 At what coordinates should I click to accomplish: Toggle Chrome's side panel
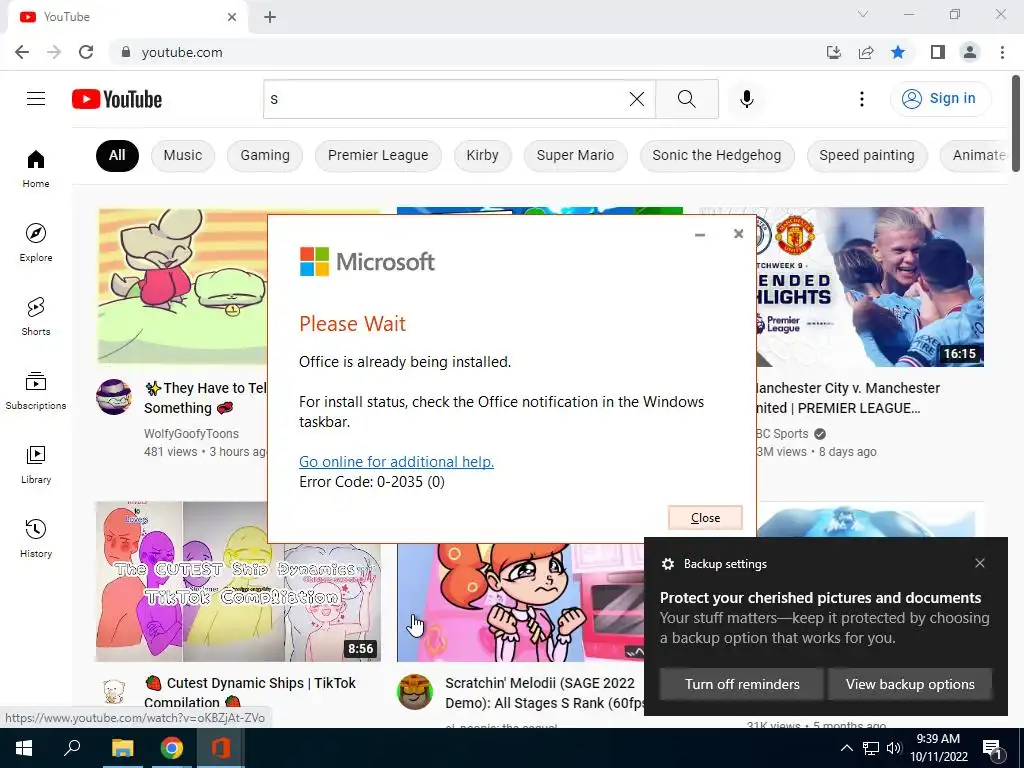click(938, 52)
